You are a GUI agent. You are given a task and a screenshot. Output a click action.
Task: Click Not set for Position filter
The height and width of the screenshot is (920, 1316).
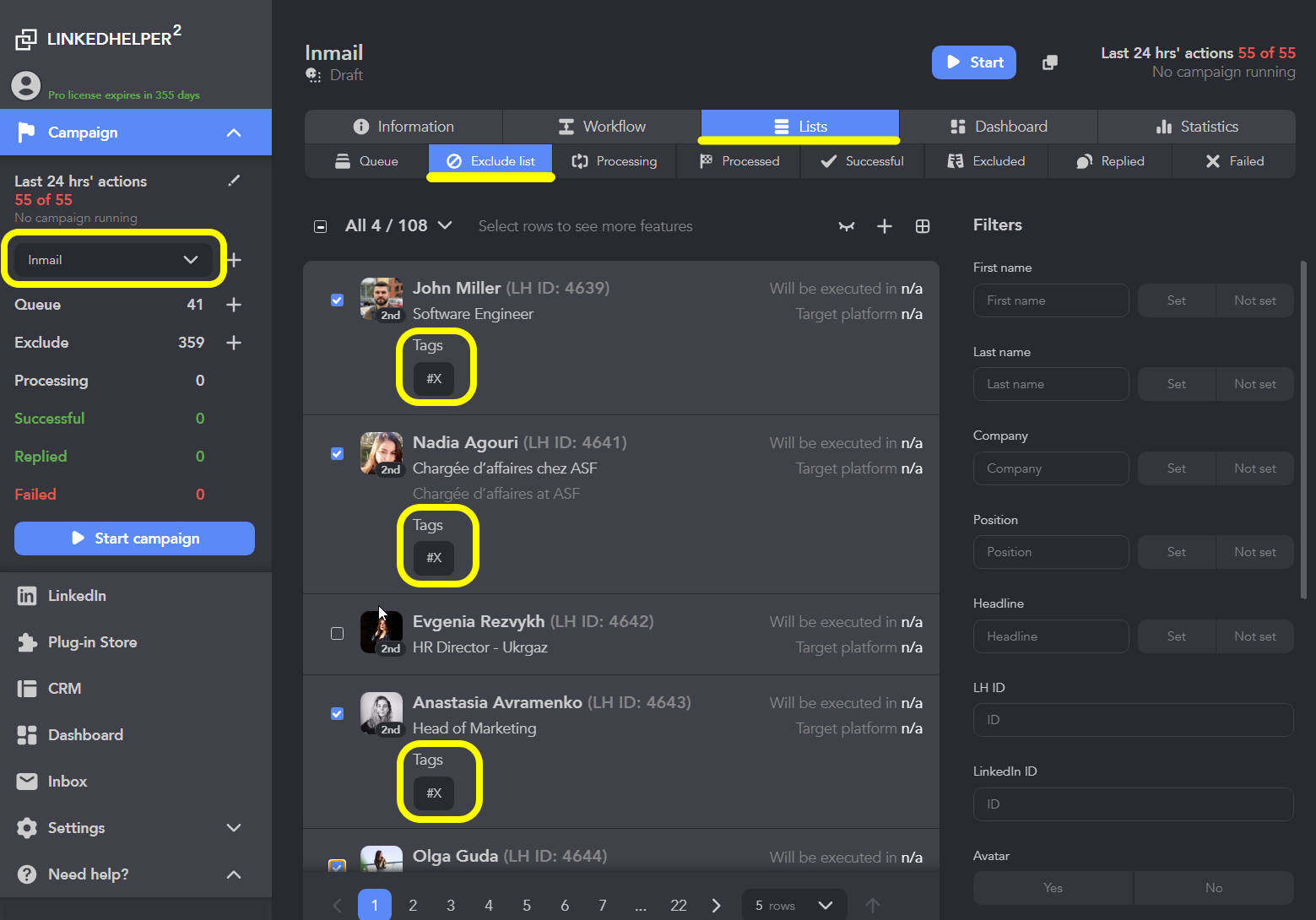pos(1255,552)
